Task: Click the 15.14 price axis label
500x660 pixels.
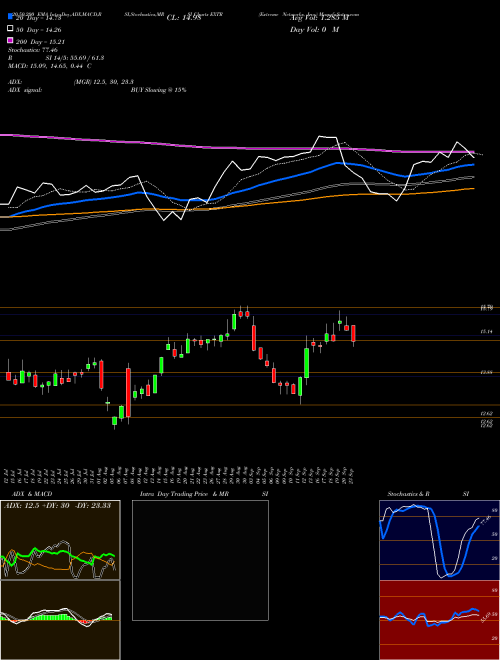Action: click(x=486, y=332)
